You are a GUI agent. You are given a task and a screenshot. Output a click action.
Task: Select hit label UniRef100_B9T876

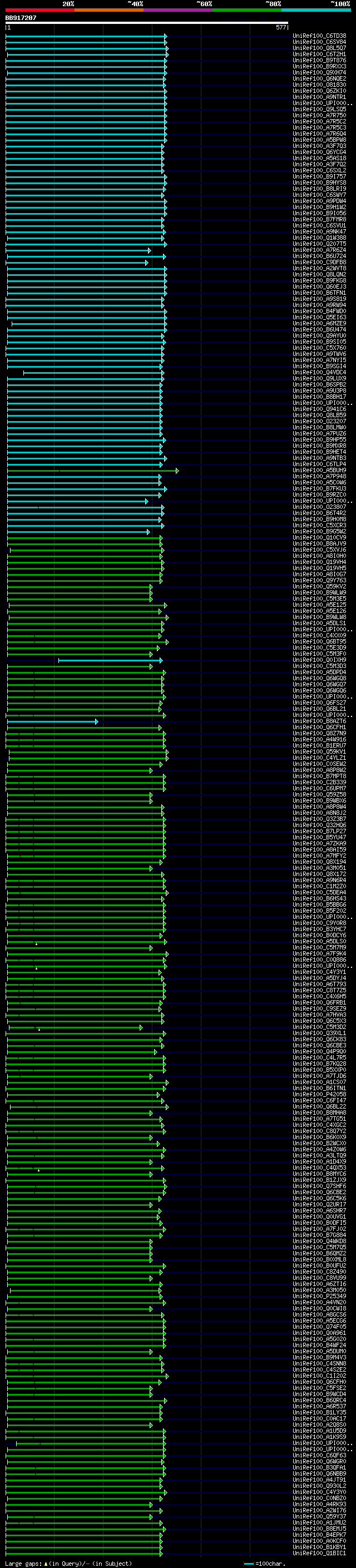point(319,60)
